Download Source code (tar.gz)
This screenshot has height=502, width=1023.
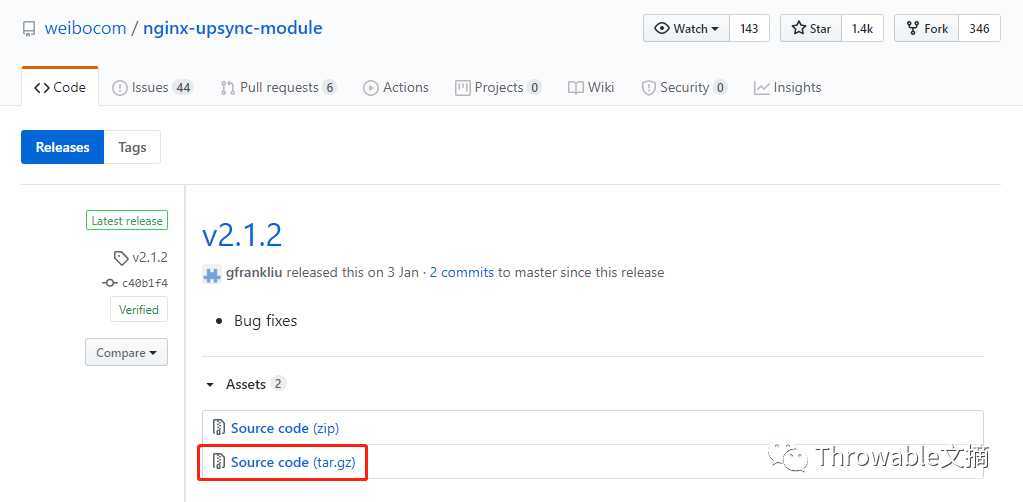pos(292,462)
